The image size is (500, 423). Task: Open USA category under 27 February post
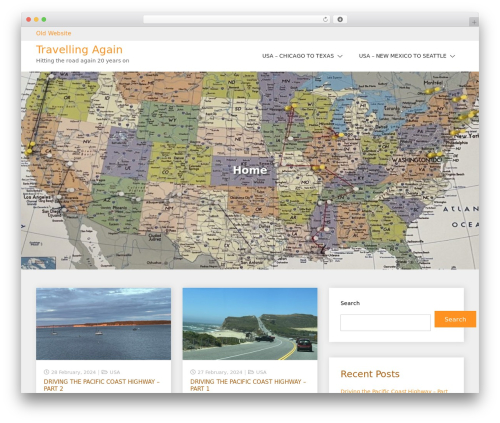(261, 372)
